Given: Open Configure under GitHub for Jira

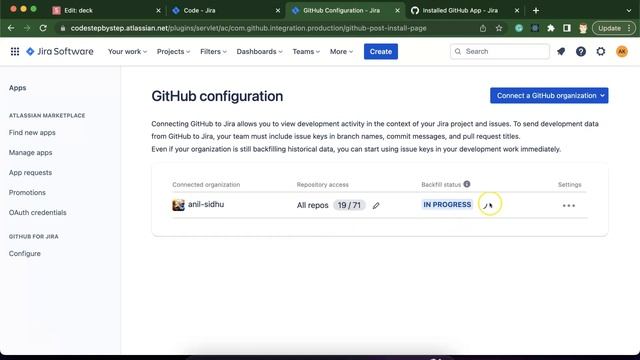Looking at the screenshot, I should pos(25,253).
